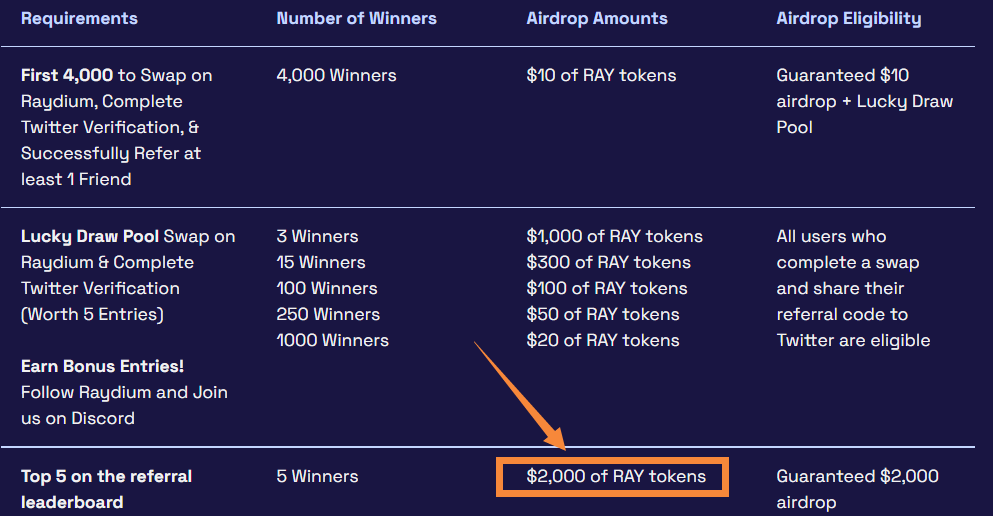Click the 250 Winners entry
Viewport: 993px width, 516px height.
pyautogui.click(x=328, y=315)
